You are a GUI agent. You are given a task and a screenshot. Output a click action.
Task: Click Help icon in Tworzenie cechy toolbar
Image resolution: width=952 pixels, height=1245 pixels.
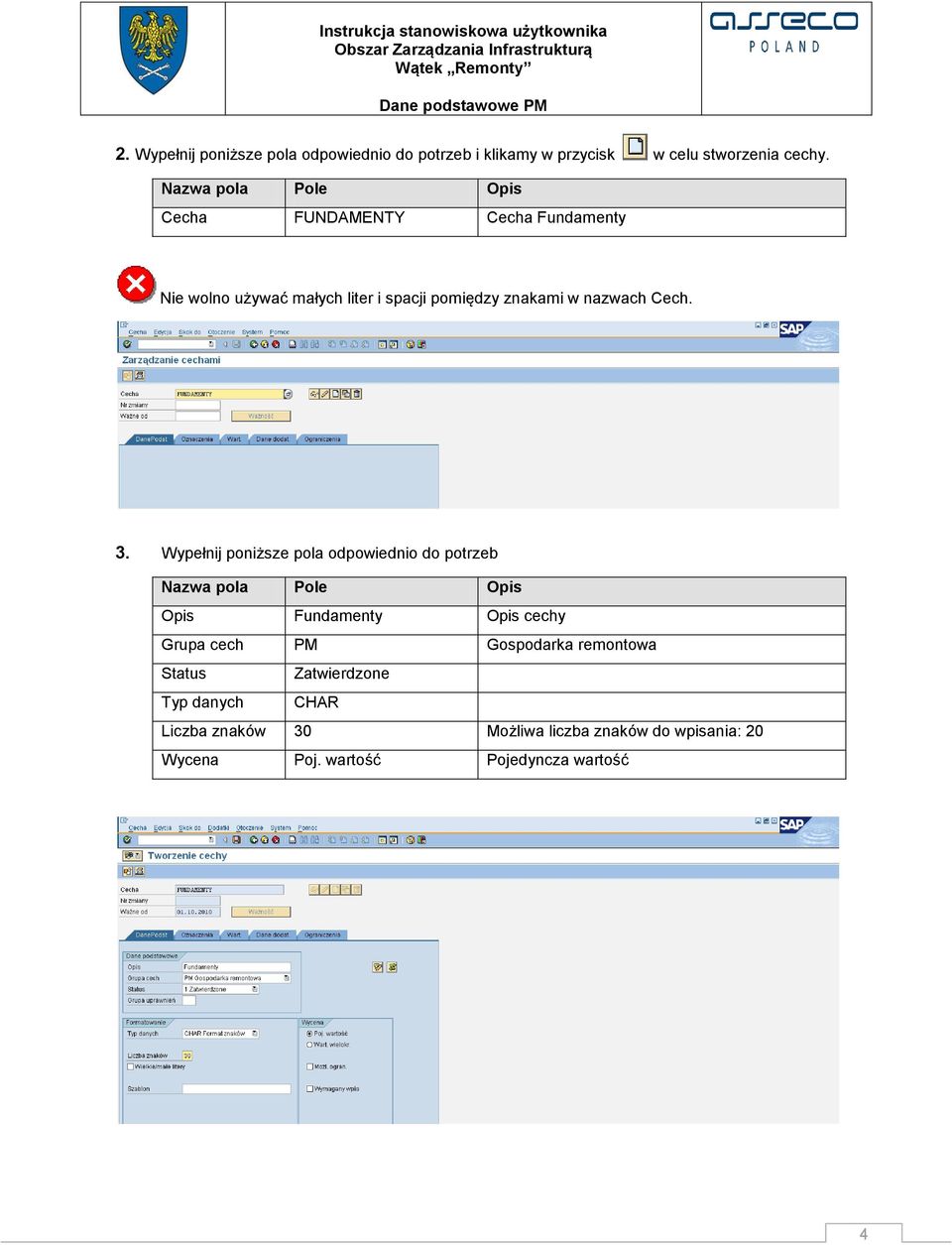click(411, 840)
